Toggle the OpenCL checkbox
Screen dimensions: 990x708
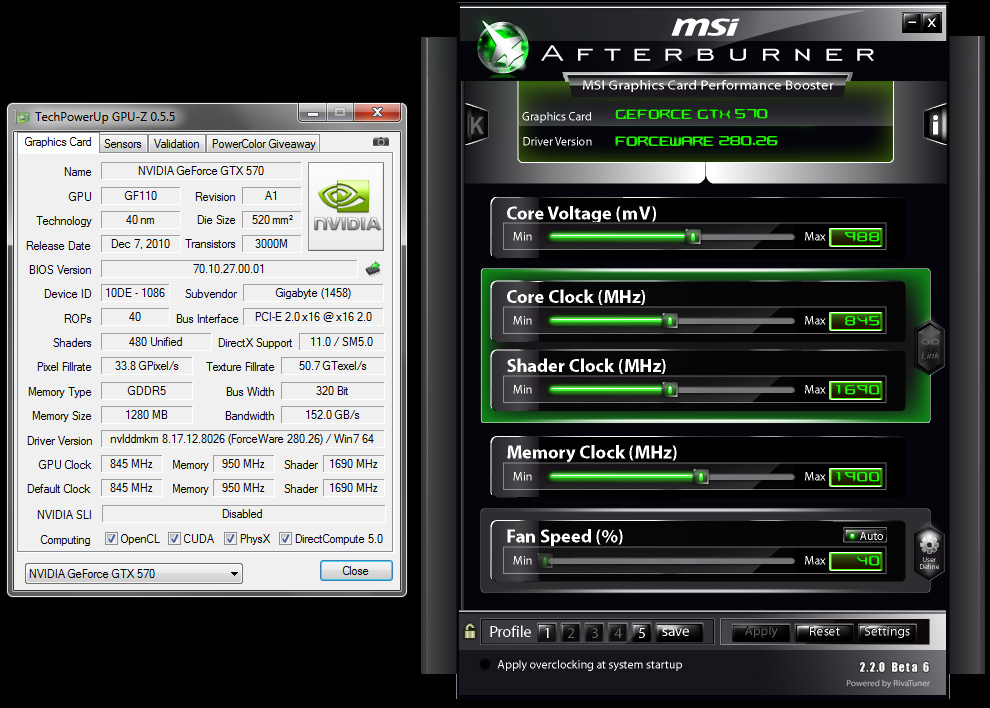(x=111, y=539)
